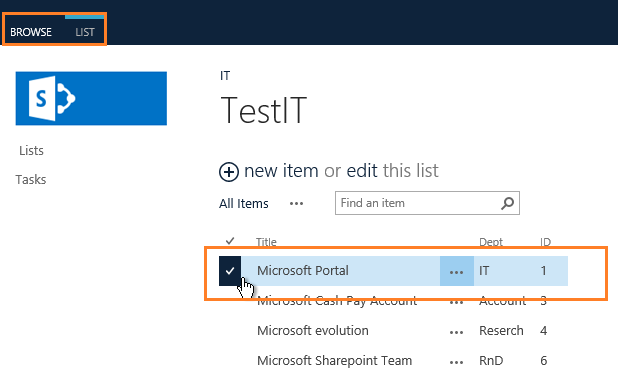Screen dimensions: 618x381
Task: Sort by the ID column header
Action: click(545, 242)
